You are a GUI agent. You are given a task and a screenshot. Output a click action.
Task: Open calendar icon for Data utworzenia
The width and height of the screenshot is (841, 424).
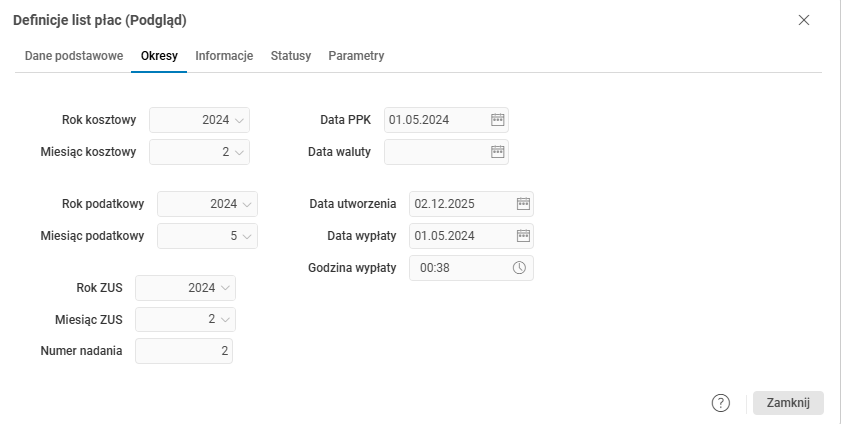pos(523,204)
